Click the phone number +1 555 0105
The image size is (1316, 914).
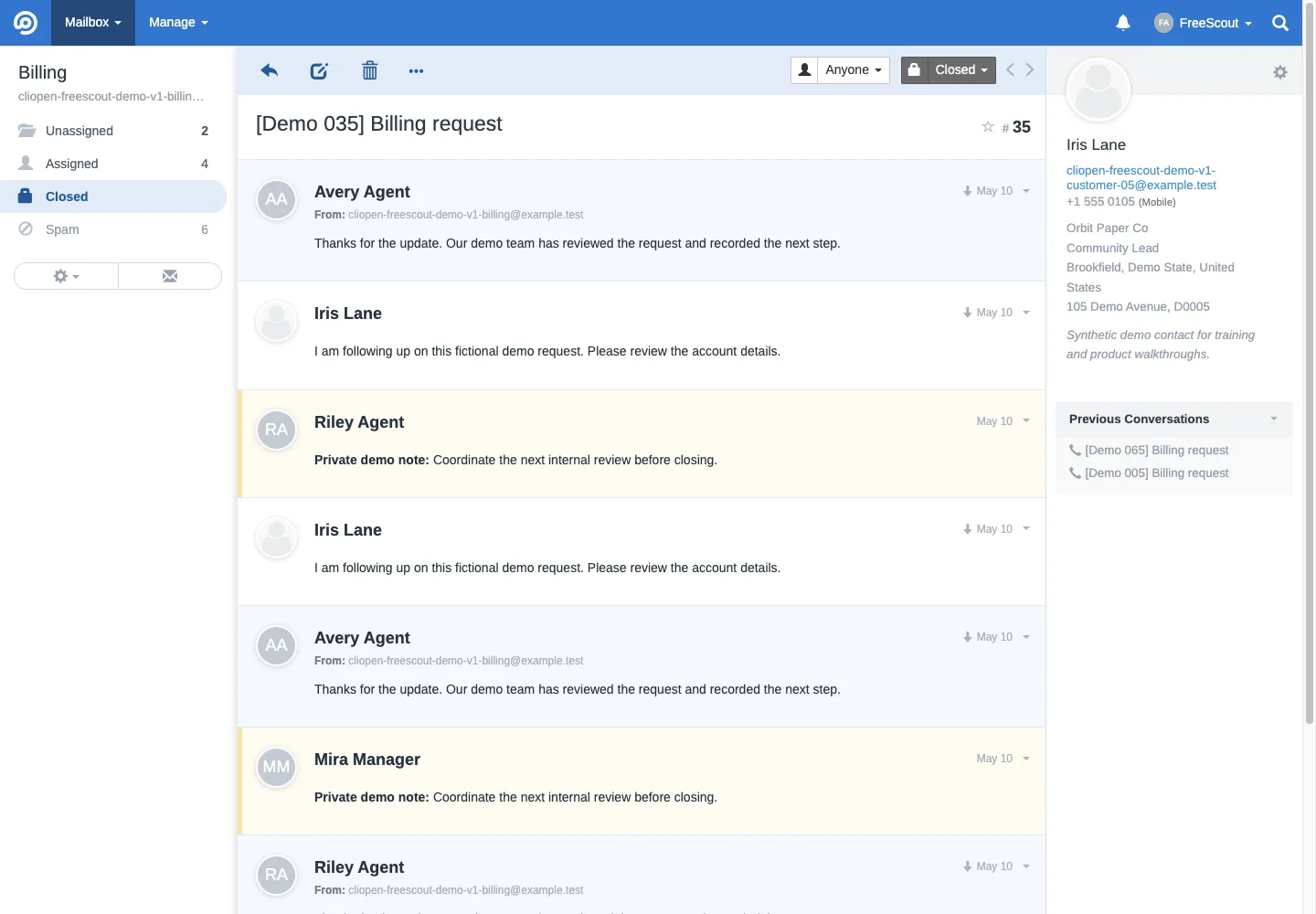[x=1100, y=202]
